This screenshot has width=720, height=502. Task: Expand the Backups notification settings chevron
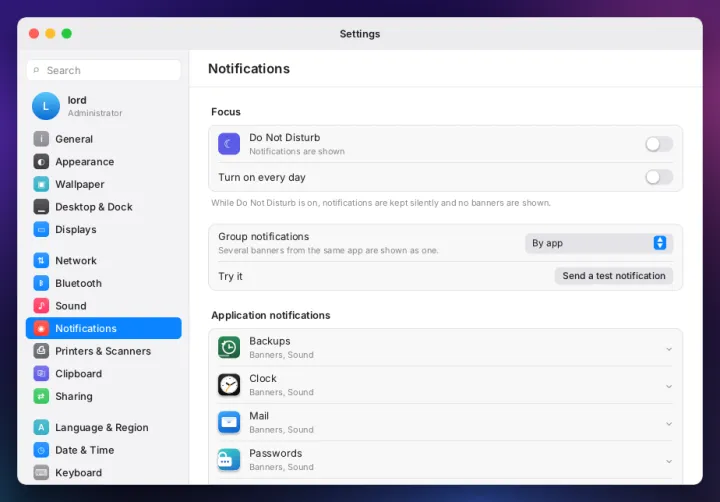coord(669,350)
